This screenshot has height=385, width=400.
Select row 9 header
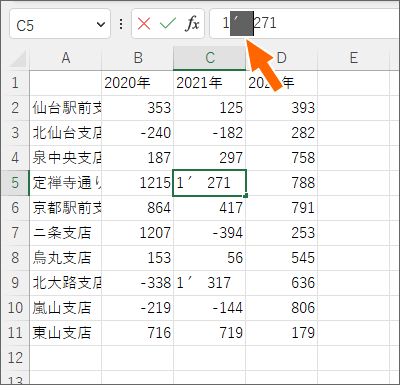pyautogui.click(x=15, y=283)
